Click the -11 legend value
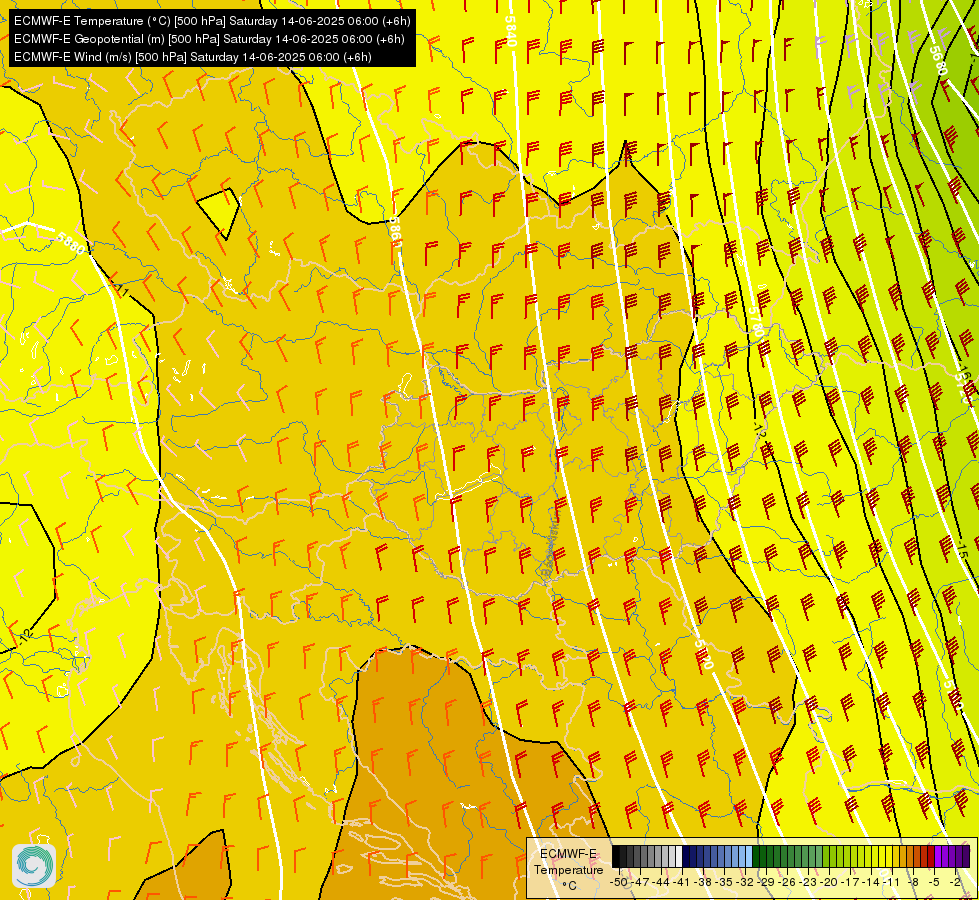The image size is (979, 900). click(892, 882)
